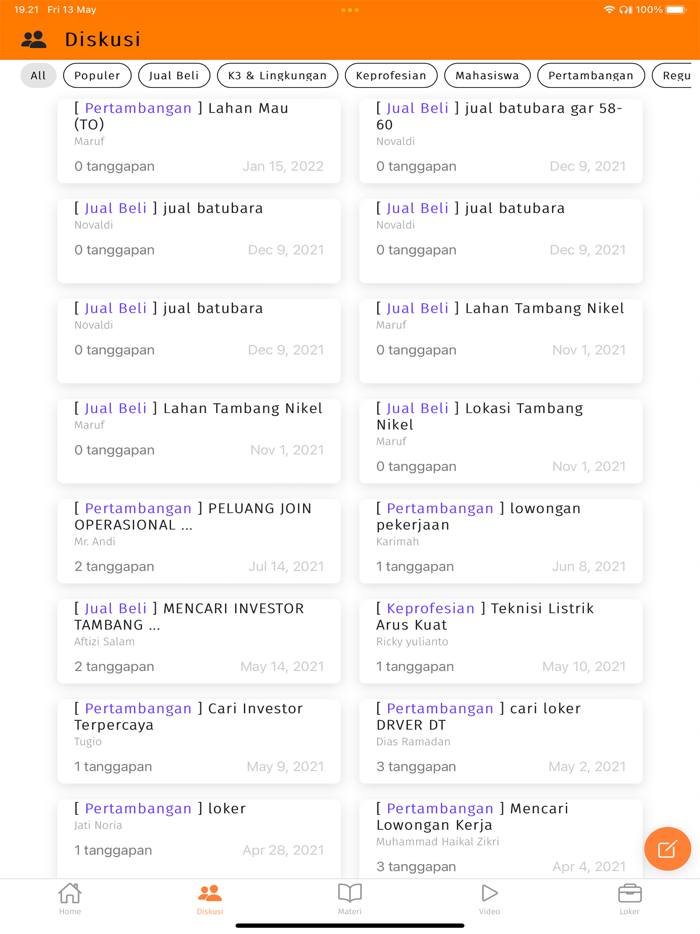Tap the Diskusi people icon in header
The width and height of the screenshot is (700, 934).
[x=34, y=40]
